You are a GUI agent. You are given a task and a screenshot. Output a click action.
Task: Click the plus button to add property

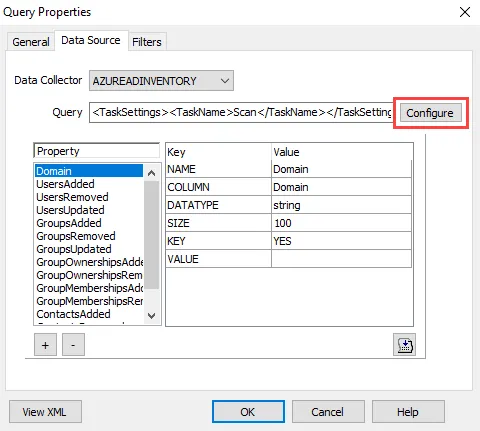pos(45,345)
